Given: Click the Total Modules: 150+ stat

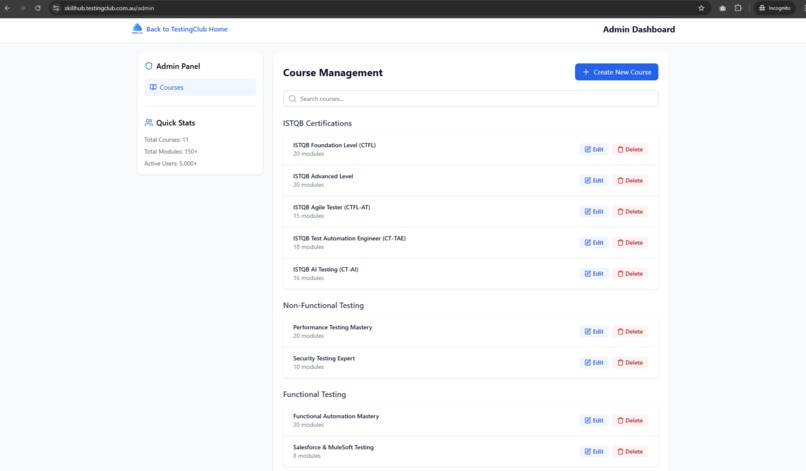Looking at the screenshot, I should click(171, 152).
